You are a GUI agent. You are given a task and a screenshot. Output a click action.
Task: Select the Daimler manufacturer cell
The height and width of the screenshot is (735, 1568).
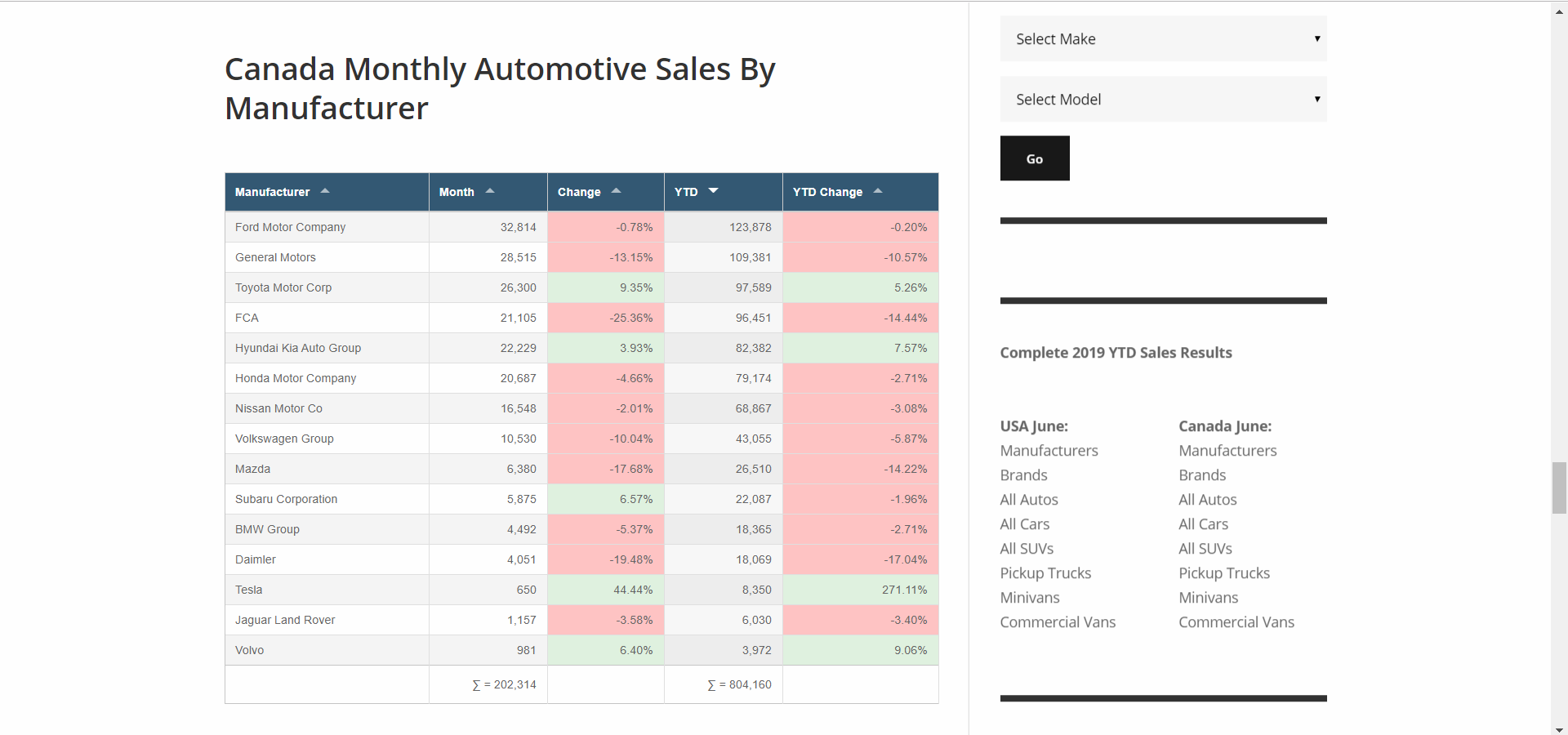tap(327, 559)
